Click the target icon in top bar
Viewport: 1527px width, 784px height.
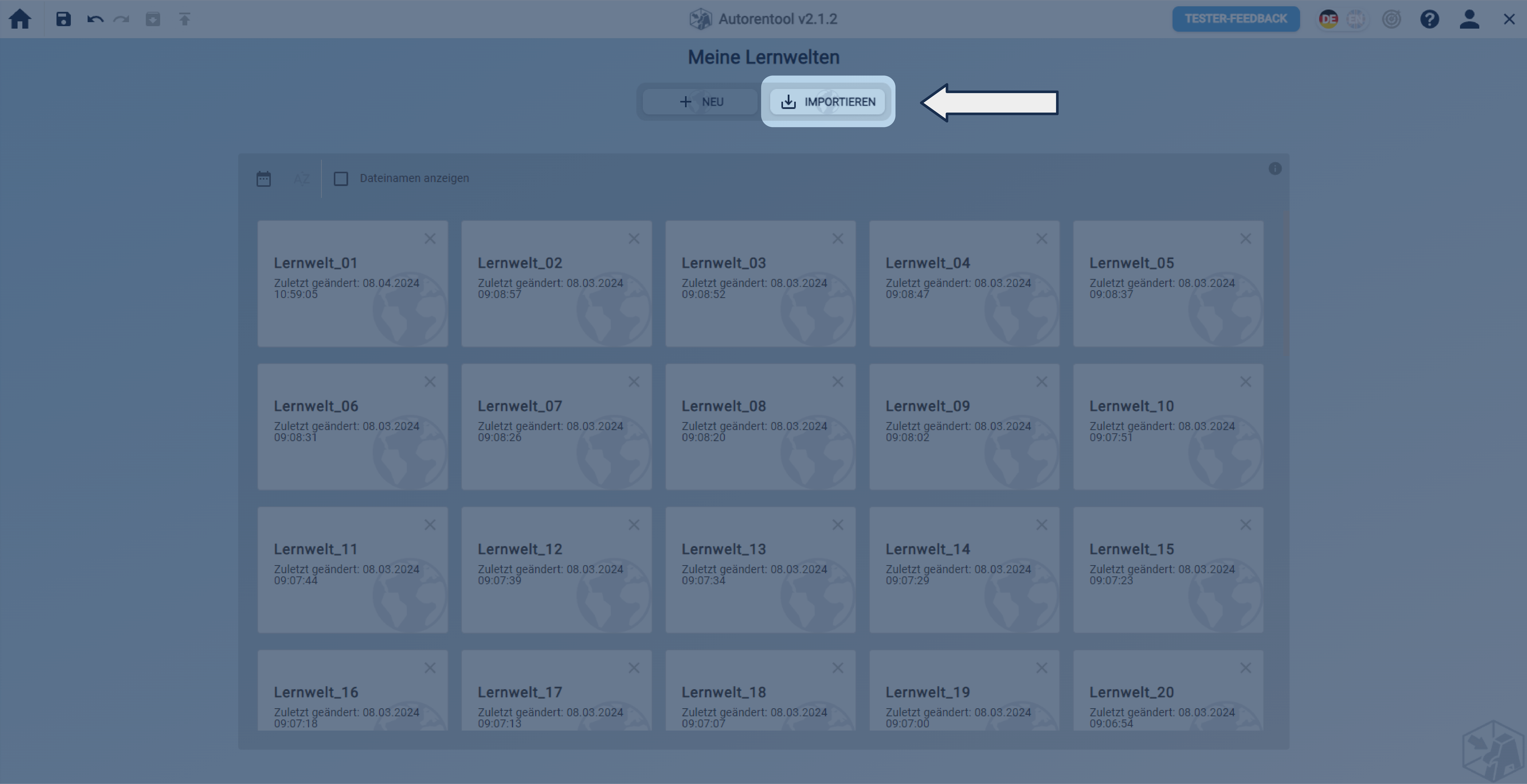click(1391, 19)
